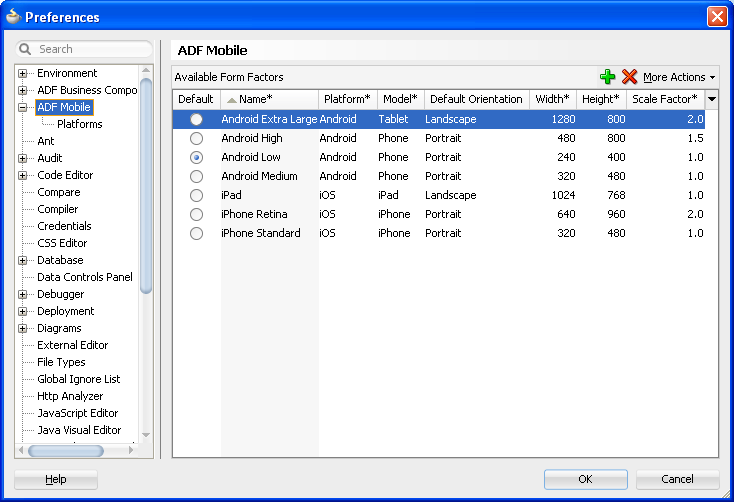Click the OK button
The image size is (734, 502).
pyautogui.click(x=586, y=479)
